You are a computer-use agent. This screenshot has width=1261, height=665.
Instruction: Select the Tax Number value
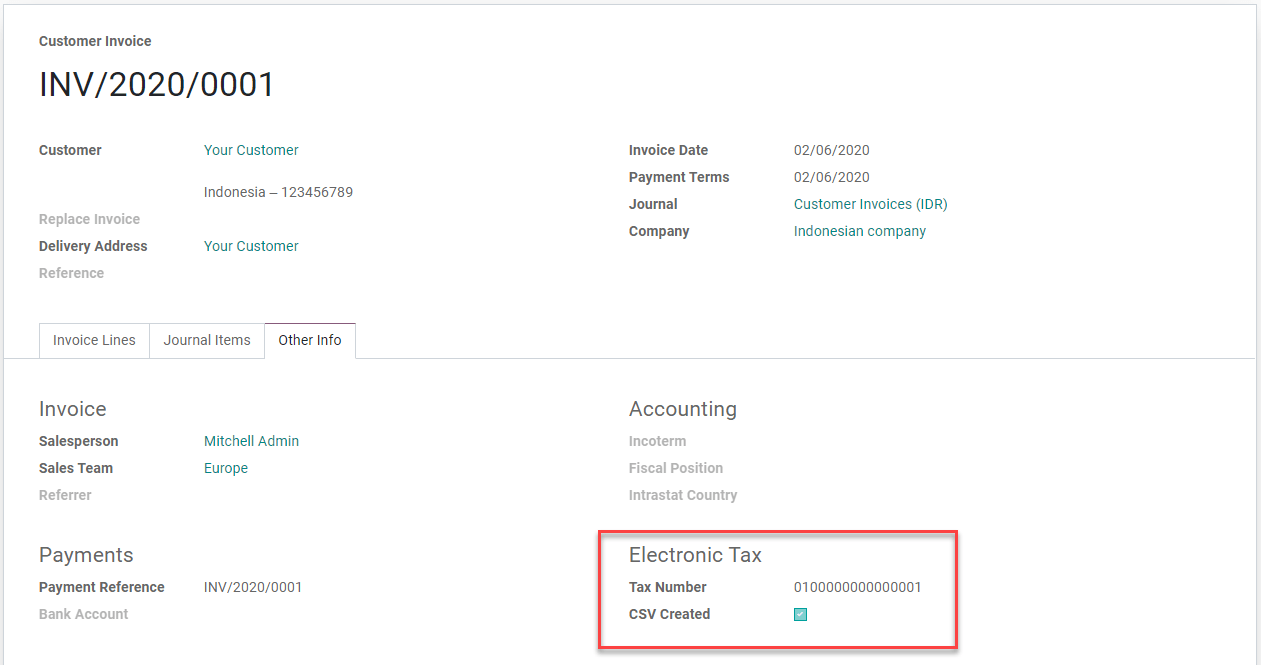click(857, 587)
